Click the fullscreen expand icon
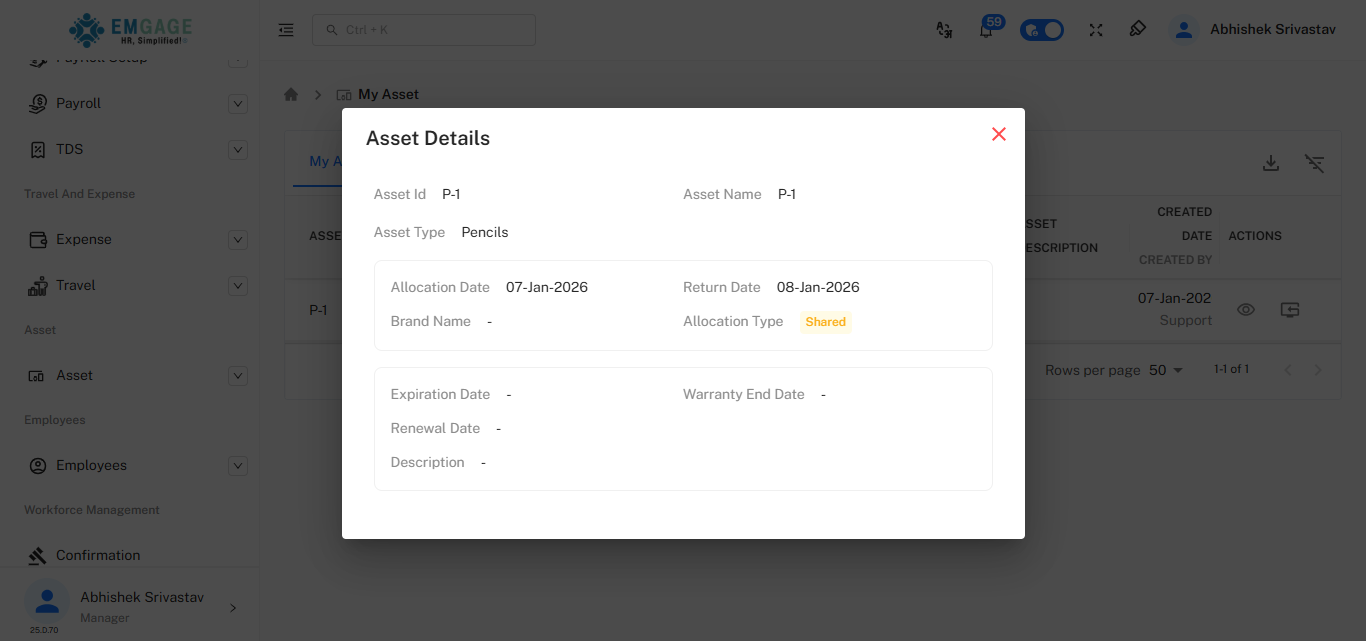The width and height of the screenshot is (1366, 641). coord(1095,30)
